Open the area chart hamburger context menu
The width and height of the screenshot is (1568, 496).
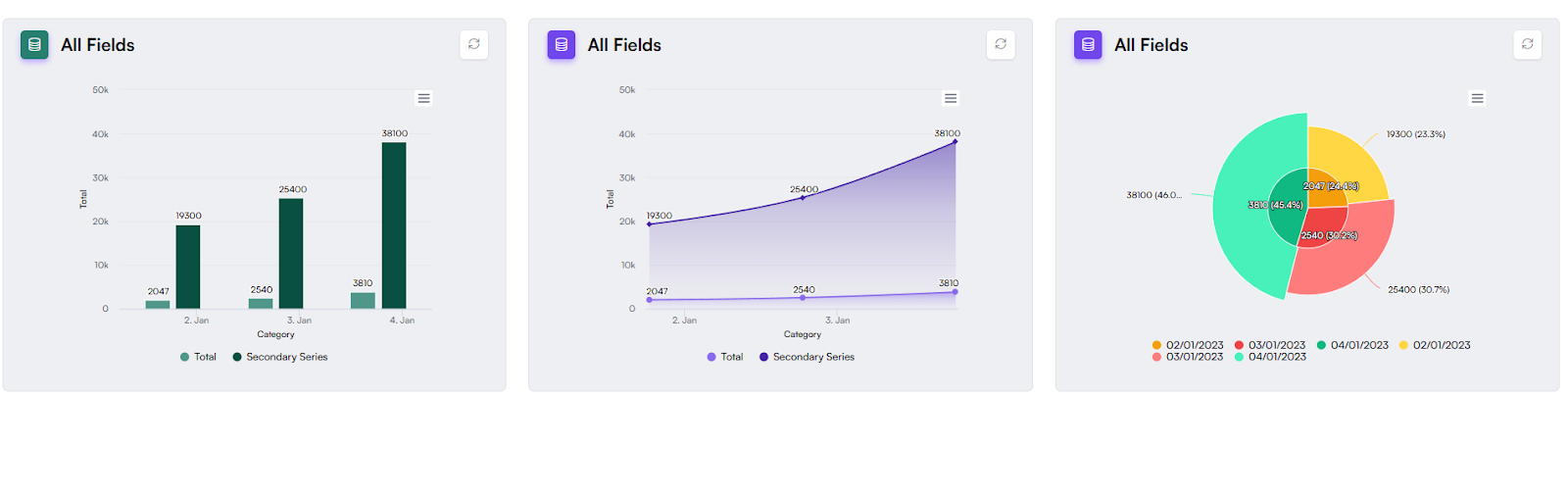(951, 98)
